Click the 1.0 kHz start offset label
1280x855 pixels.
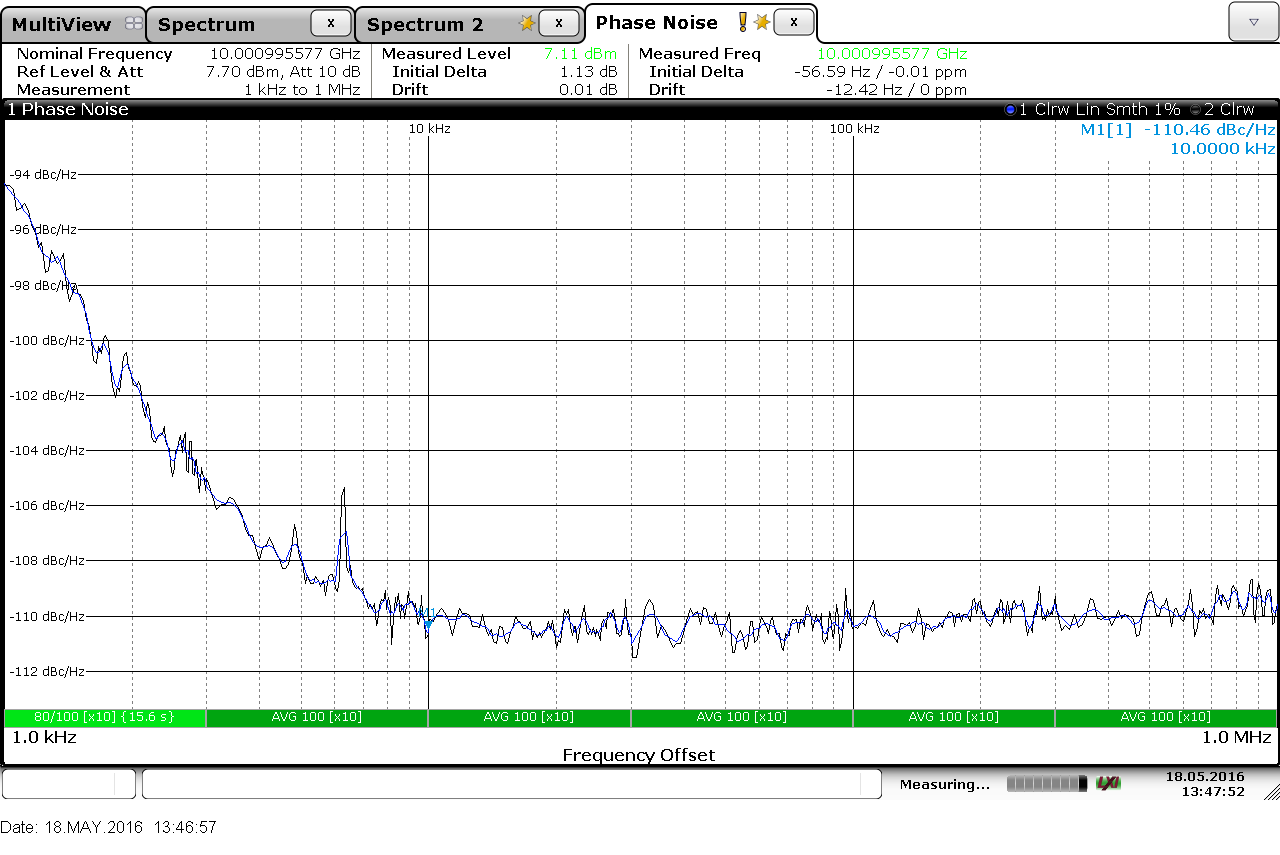click(x=44, y=737)
